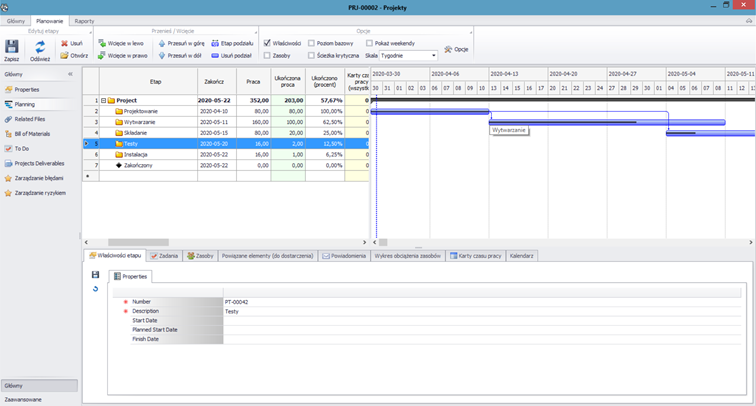Expand the Edytuj etapy group launcher
Screen dimensions: 756x406
click(90, 32)
